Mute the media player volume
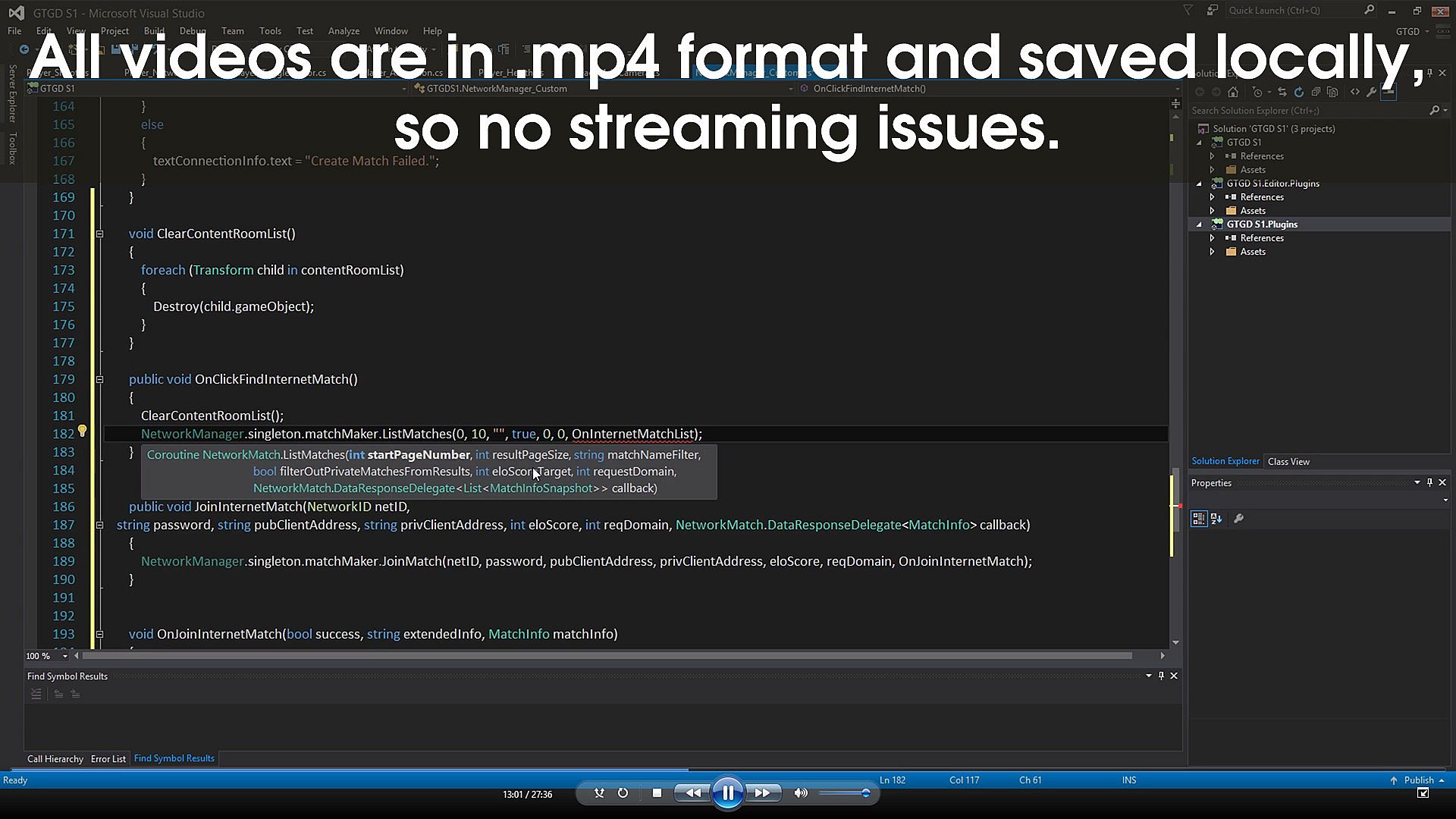 pyautogui.click(x=800, y=793)
